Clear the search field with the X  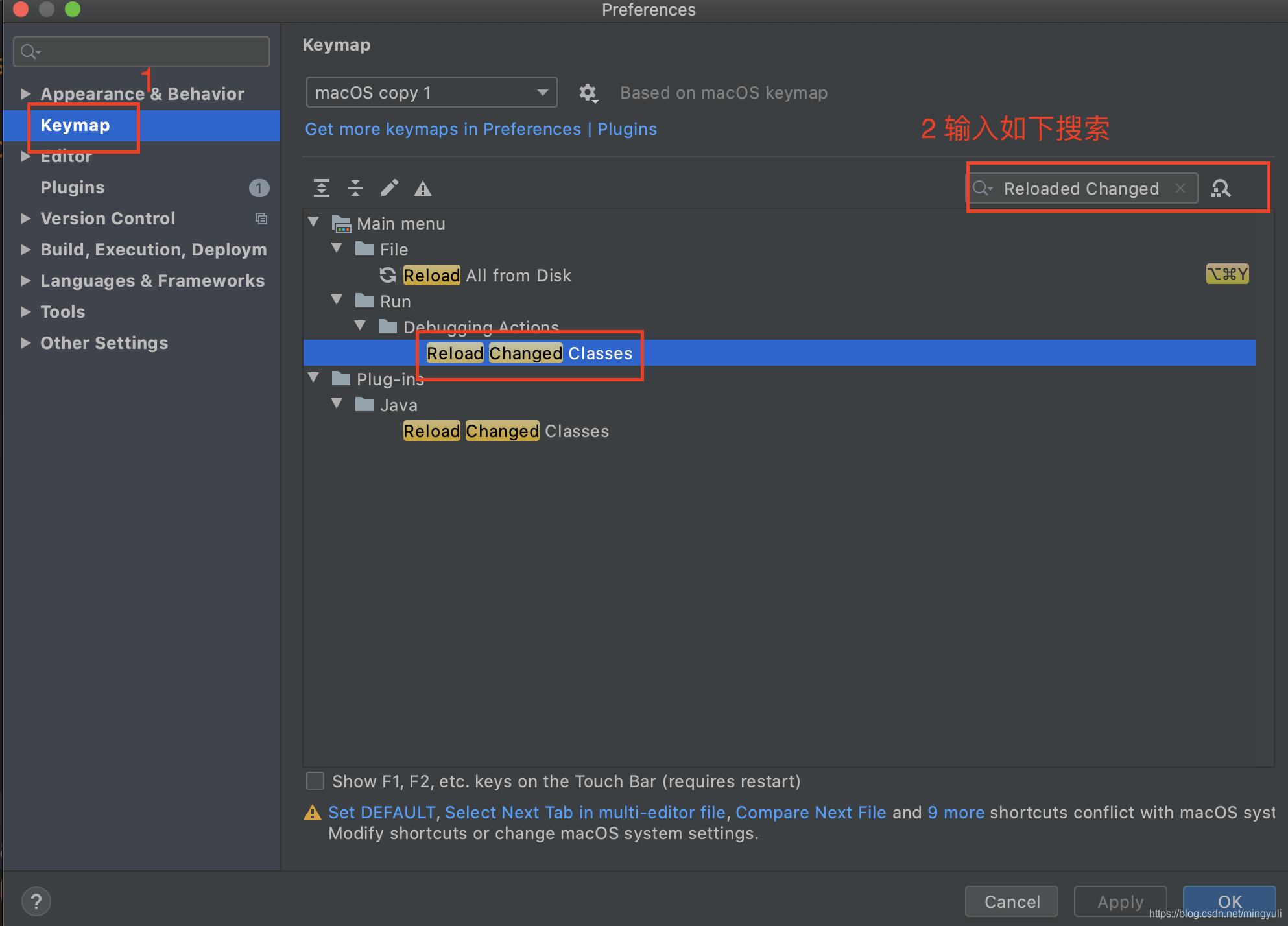[1181, 189]
